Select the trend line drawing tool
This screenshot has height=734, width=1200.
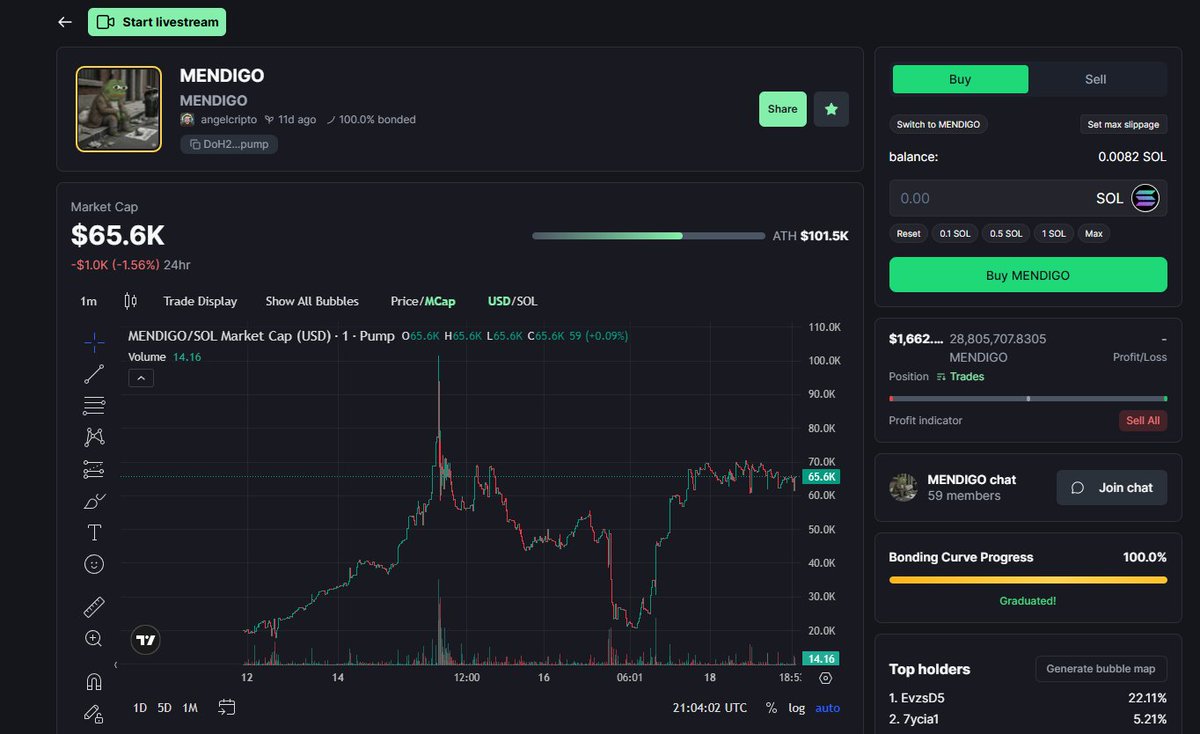tap(94, 374)
